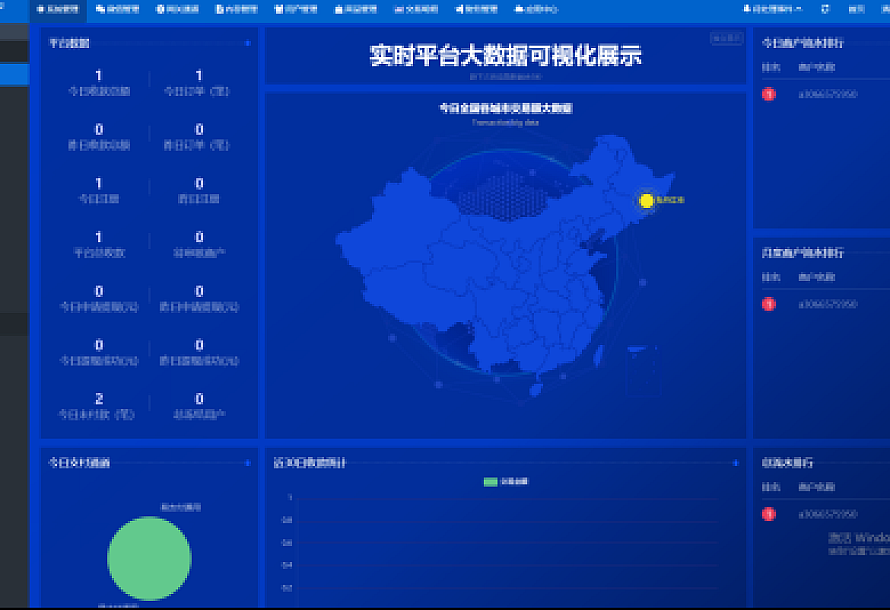Click the 今日订单 count in 平台数据
This screenshot has height=610, width=890.
point(199,76)
